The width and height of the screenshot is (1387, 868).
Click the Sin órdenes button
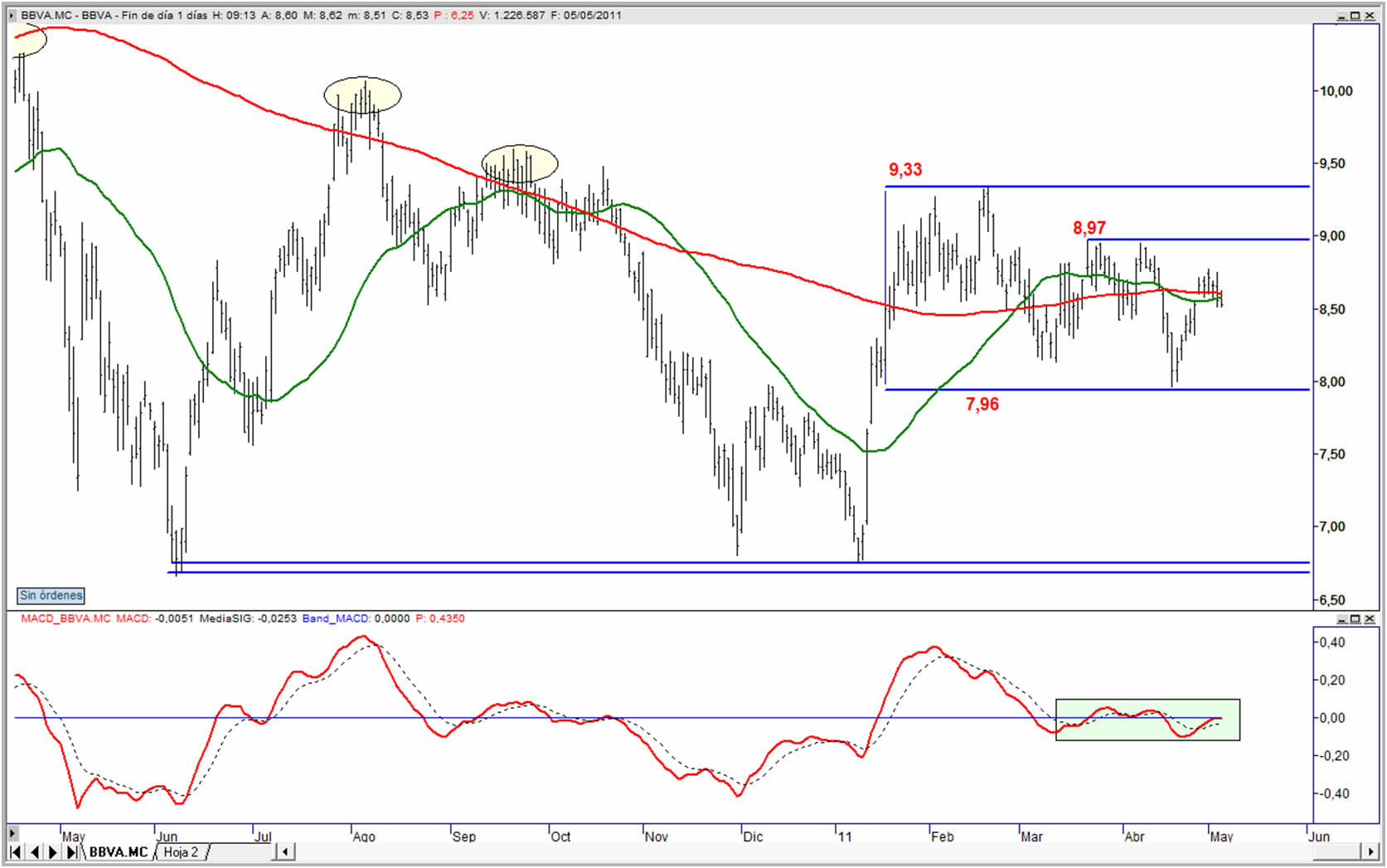point(51,595)
